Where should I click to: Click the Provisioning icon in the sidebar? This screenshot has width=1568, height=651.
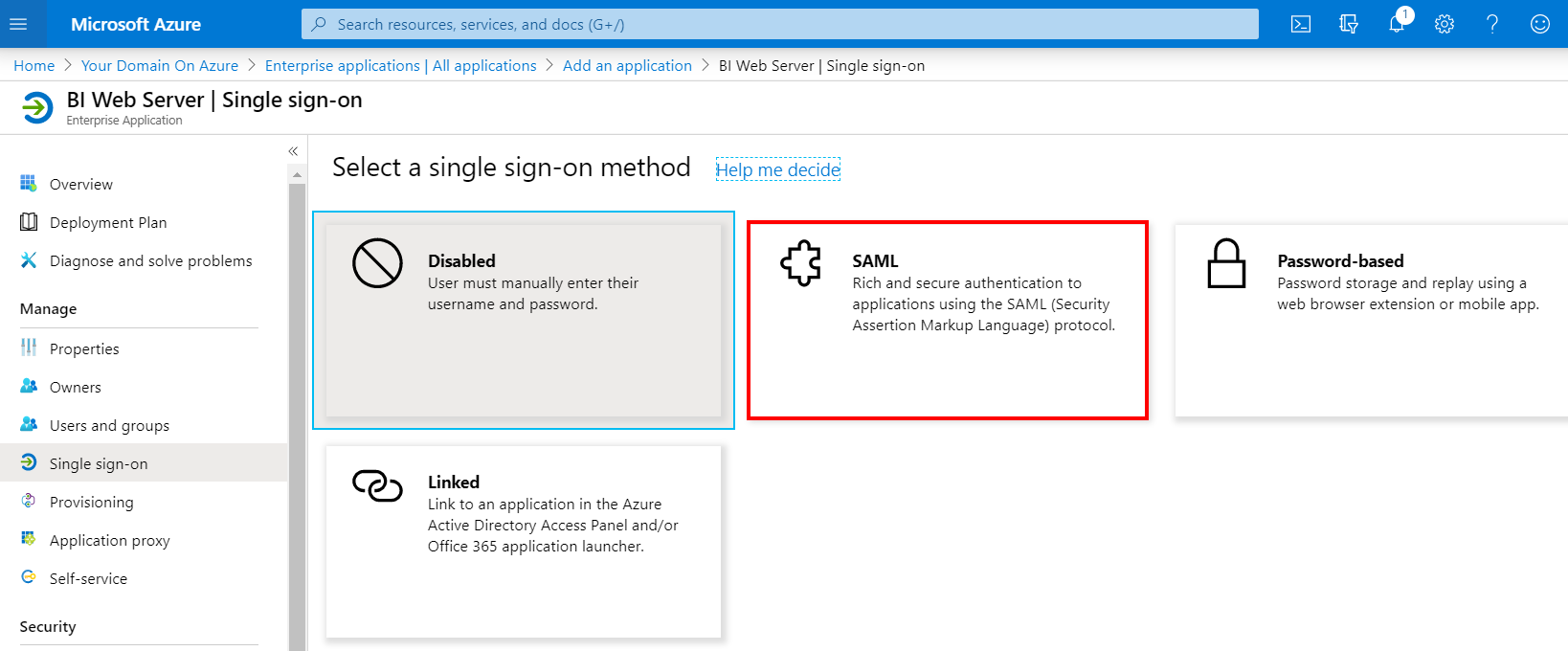29,502
